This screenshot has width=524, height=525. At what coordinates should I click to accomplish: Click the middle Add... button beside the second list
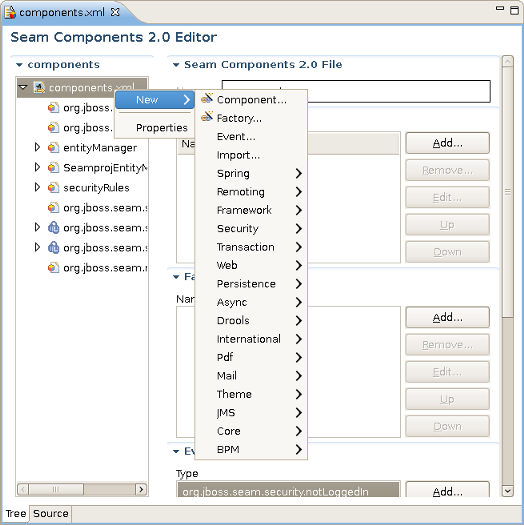click(447, 317)
